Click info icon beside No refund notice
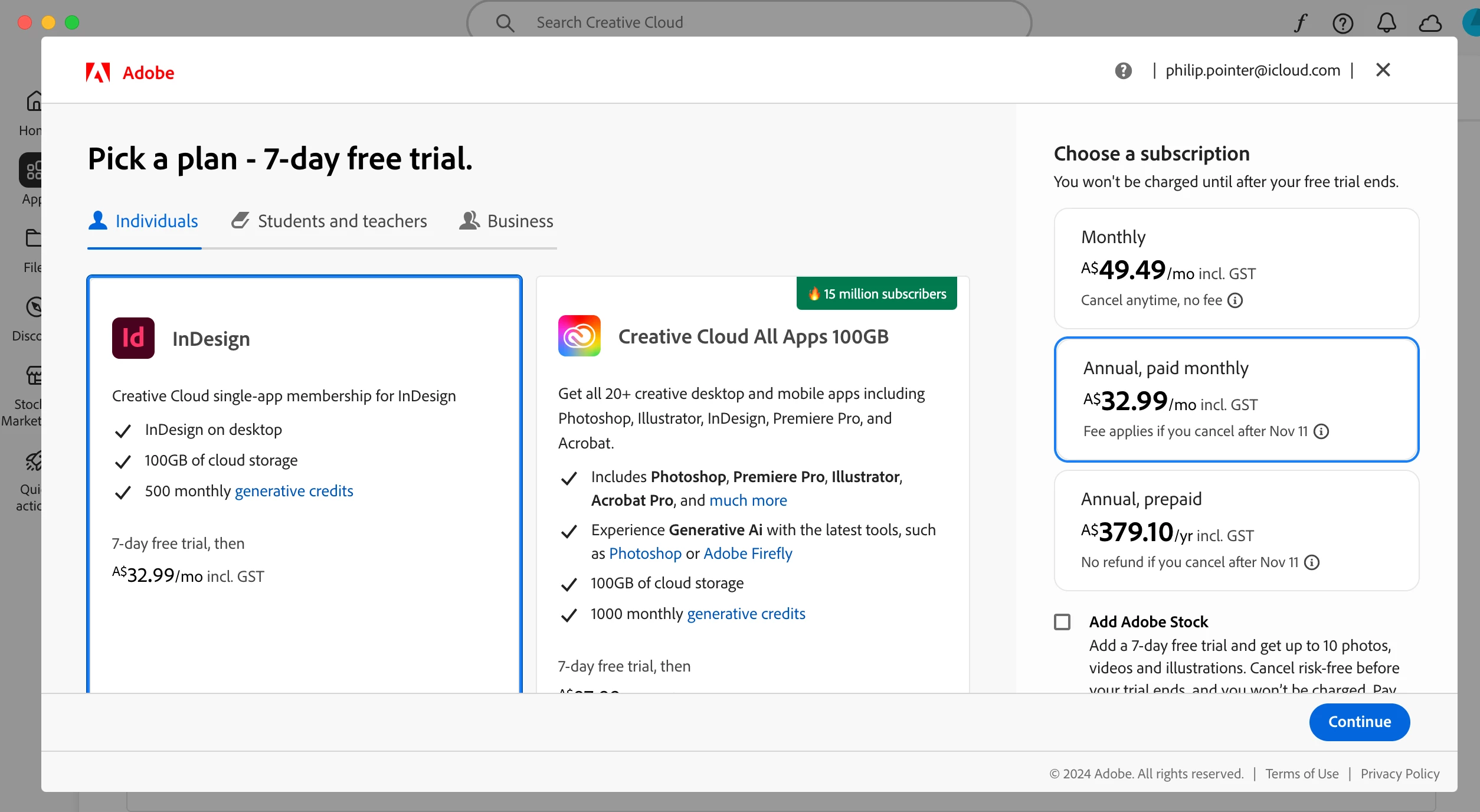This screenshot has height=812, width=1480. [1312, 562]
